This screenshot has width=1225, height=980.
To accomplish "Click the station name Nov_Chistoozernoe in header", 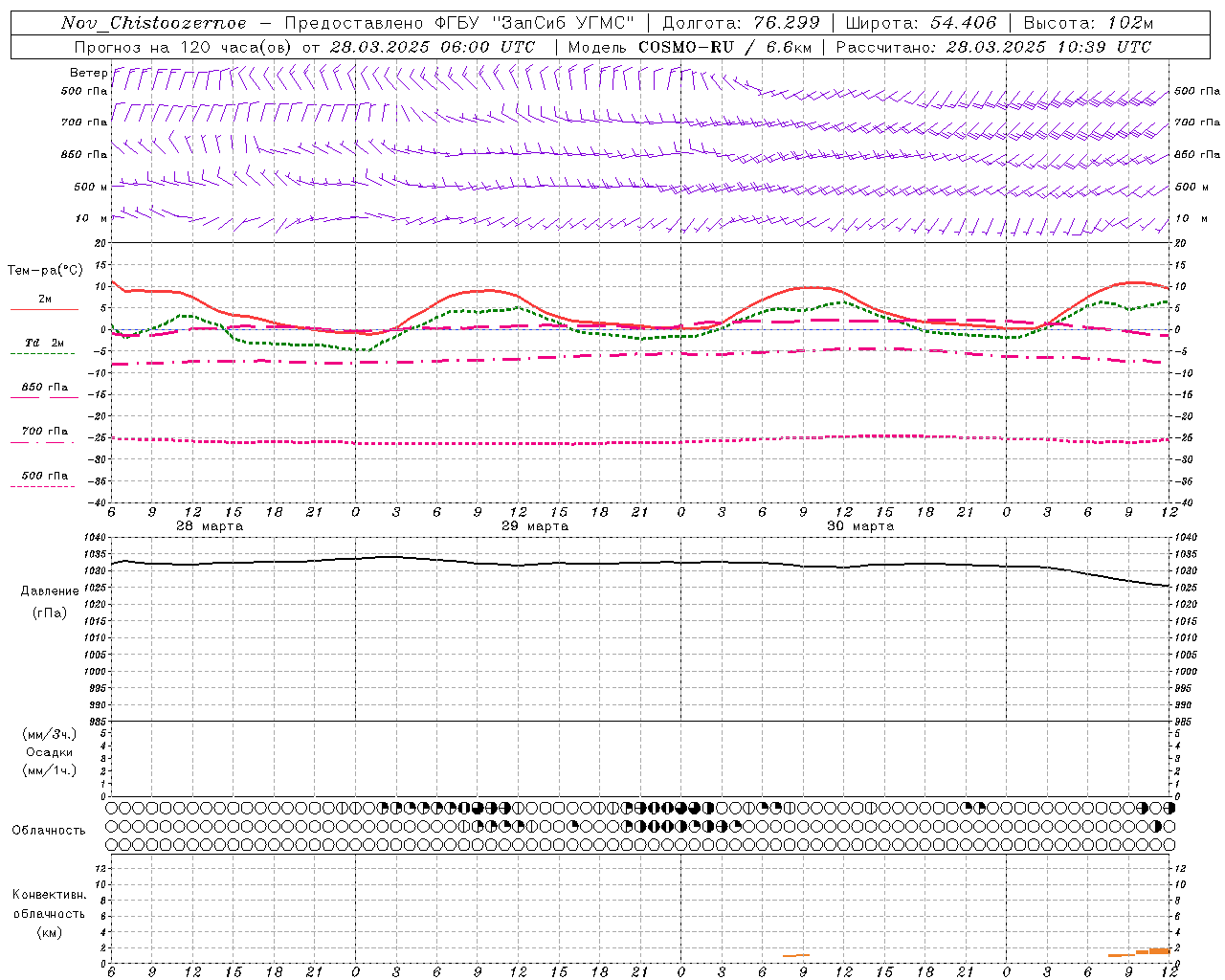I will [x=154, y=23].
